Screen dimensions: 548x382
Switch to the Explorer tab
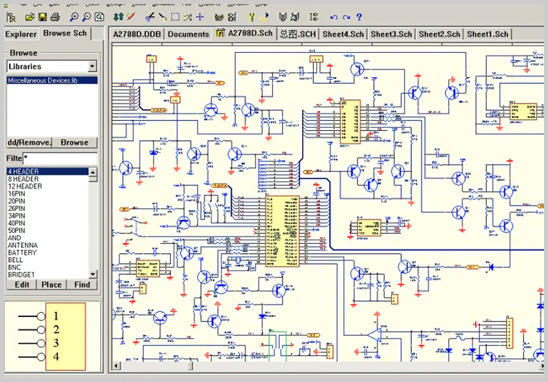point(21,34)
